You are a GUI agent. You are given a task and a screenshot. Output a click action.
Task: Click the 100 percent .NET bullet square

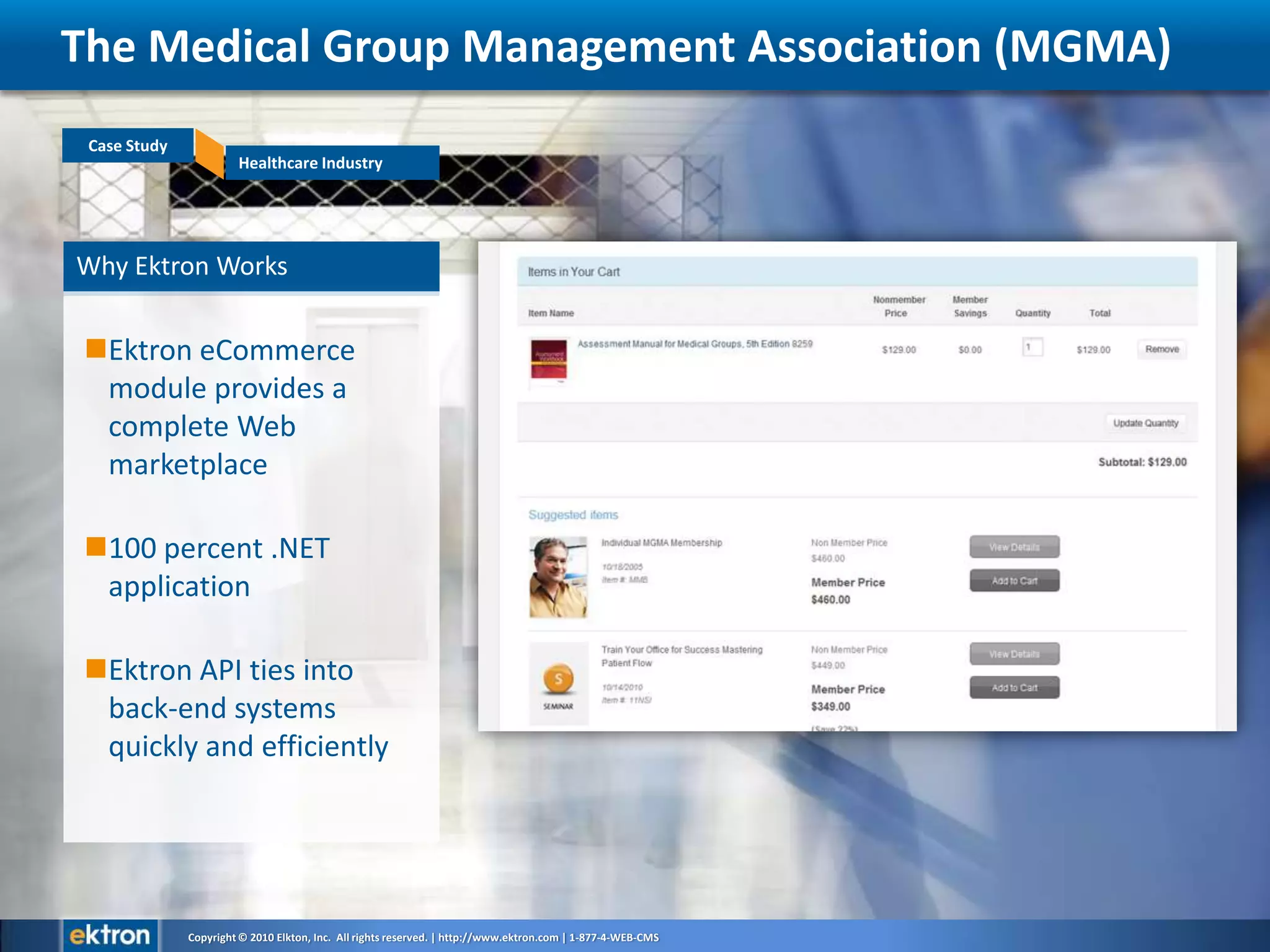[96, 546]
